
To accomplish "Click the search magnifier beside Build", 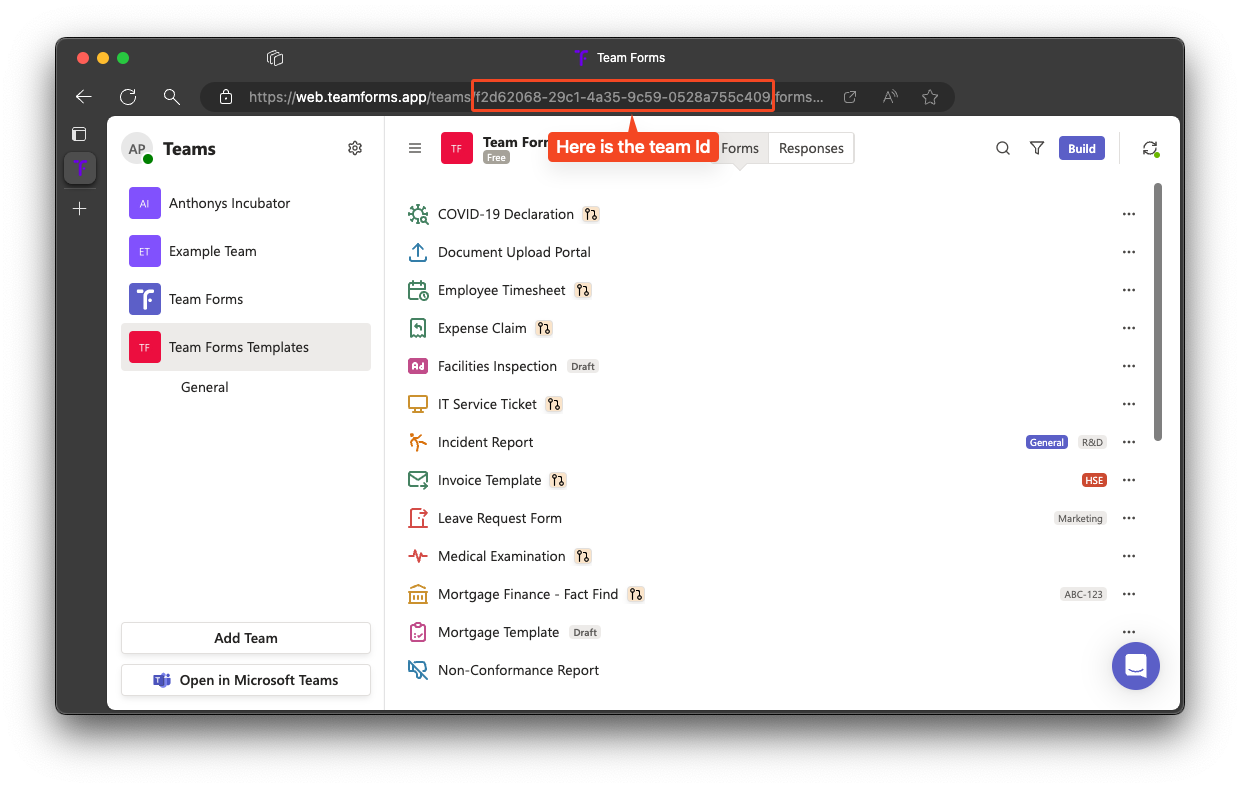I will coord(1003,148).
